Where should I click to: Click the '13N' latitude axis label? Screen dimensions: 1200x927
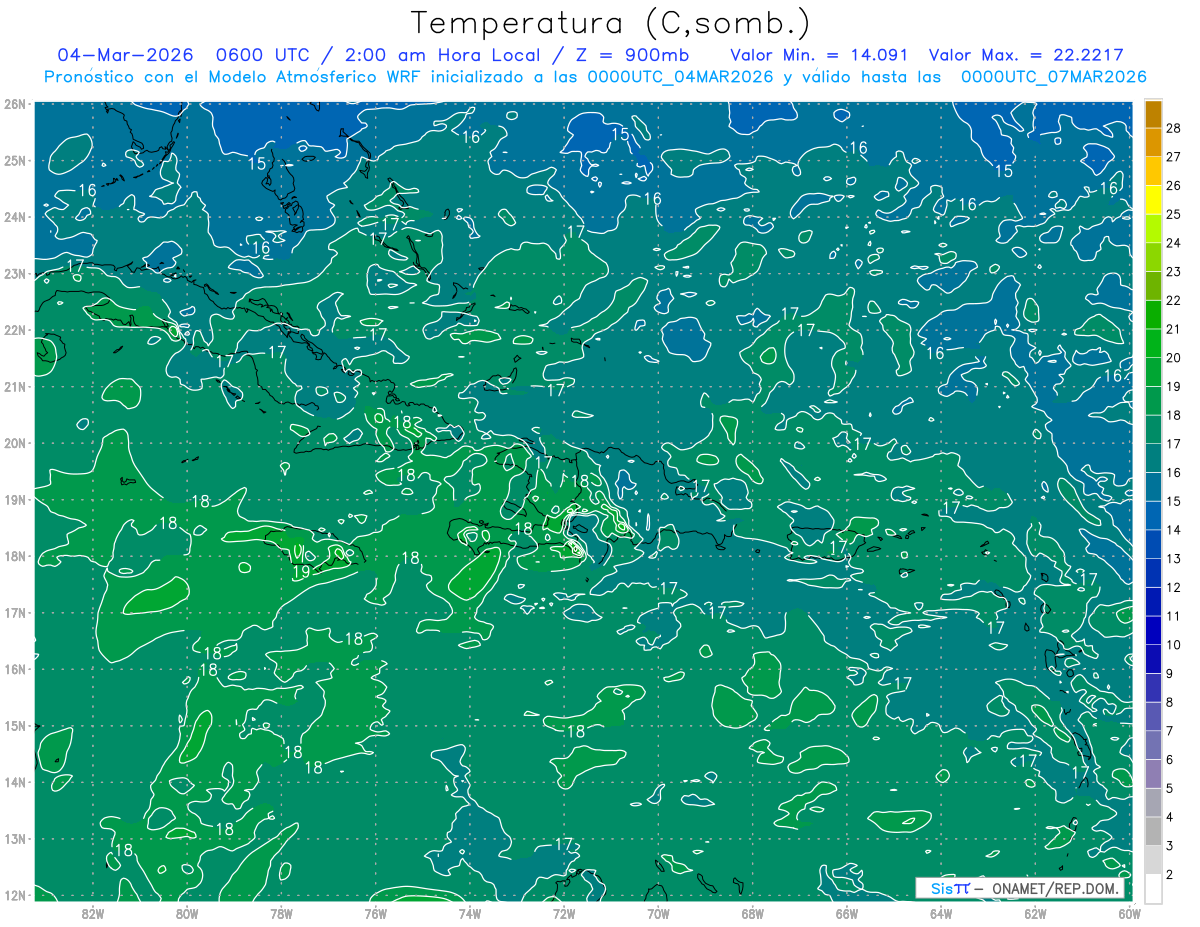[x=14, y=838]
